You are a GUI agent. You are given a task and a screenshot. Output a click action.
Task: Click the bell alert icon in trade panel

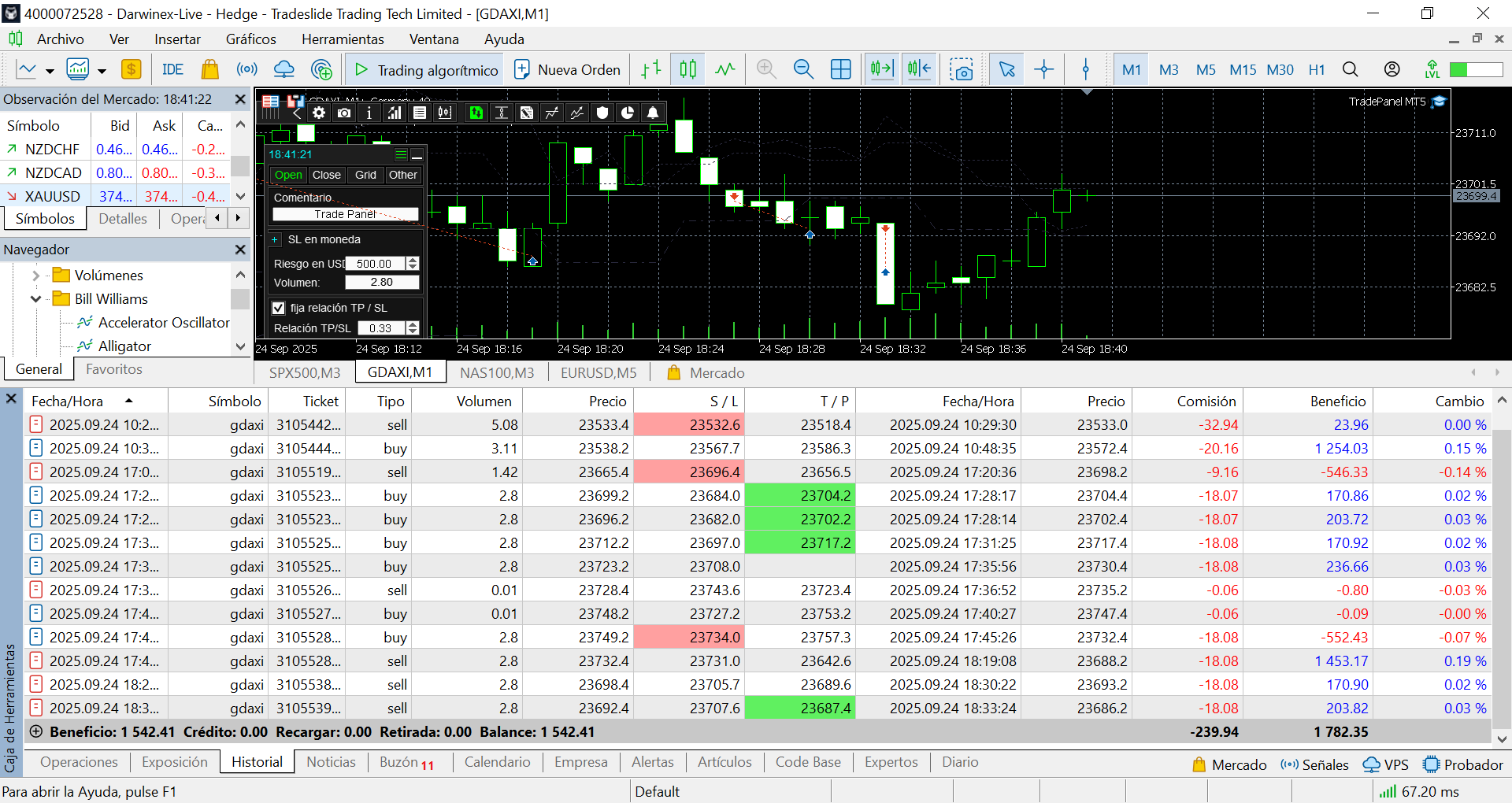(653, 113)
